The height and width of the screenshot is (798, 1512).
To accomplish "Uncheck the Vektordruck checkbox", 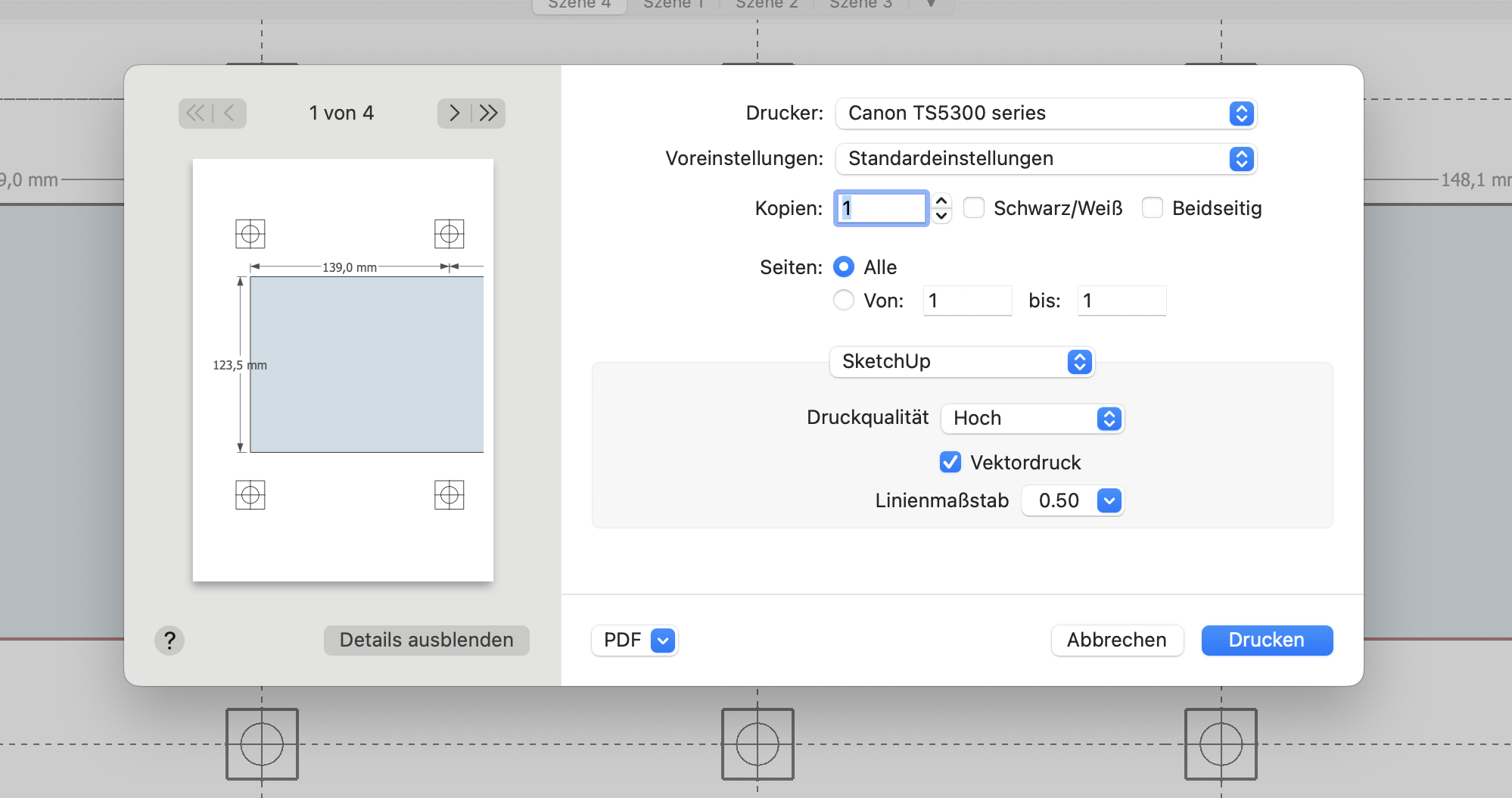I will click(950, 463).
